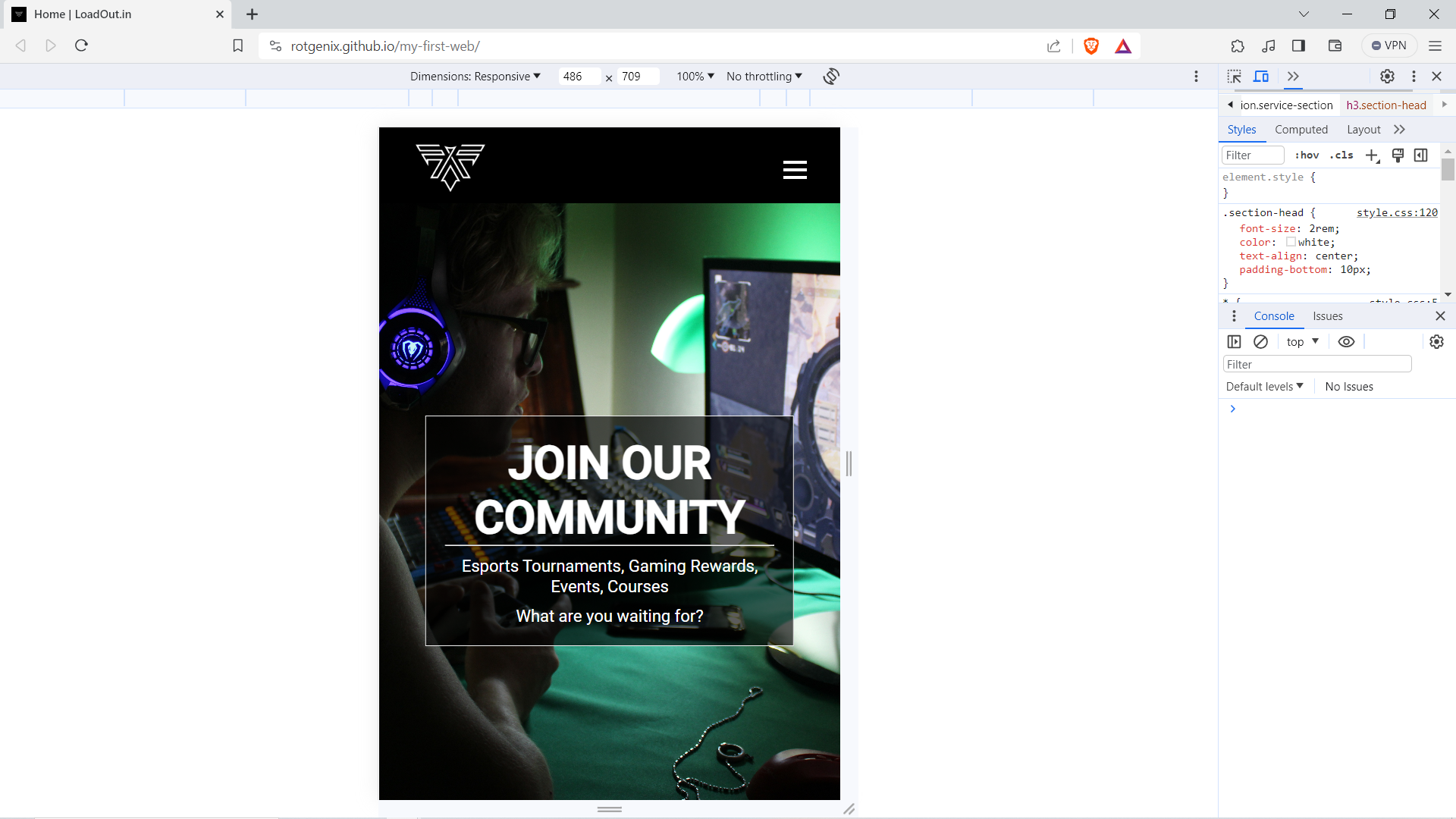The height and width of the screenshot is (819, 1456).
Task: Clear the console with the circle-slash icon
Action: (1260, 342)
